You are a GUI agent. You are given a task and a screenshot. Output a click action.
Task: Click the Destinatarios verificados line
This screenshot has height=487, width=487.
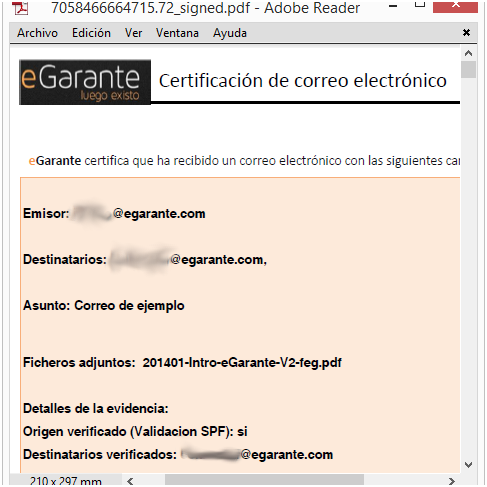coord(178,455)
